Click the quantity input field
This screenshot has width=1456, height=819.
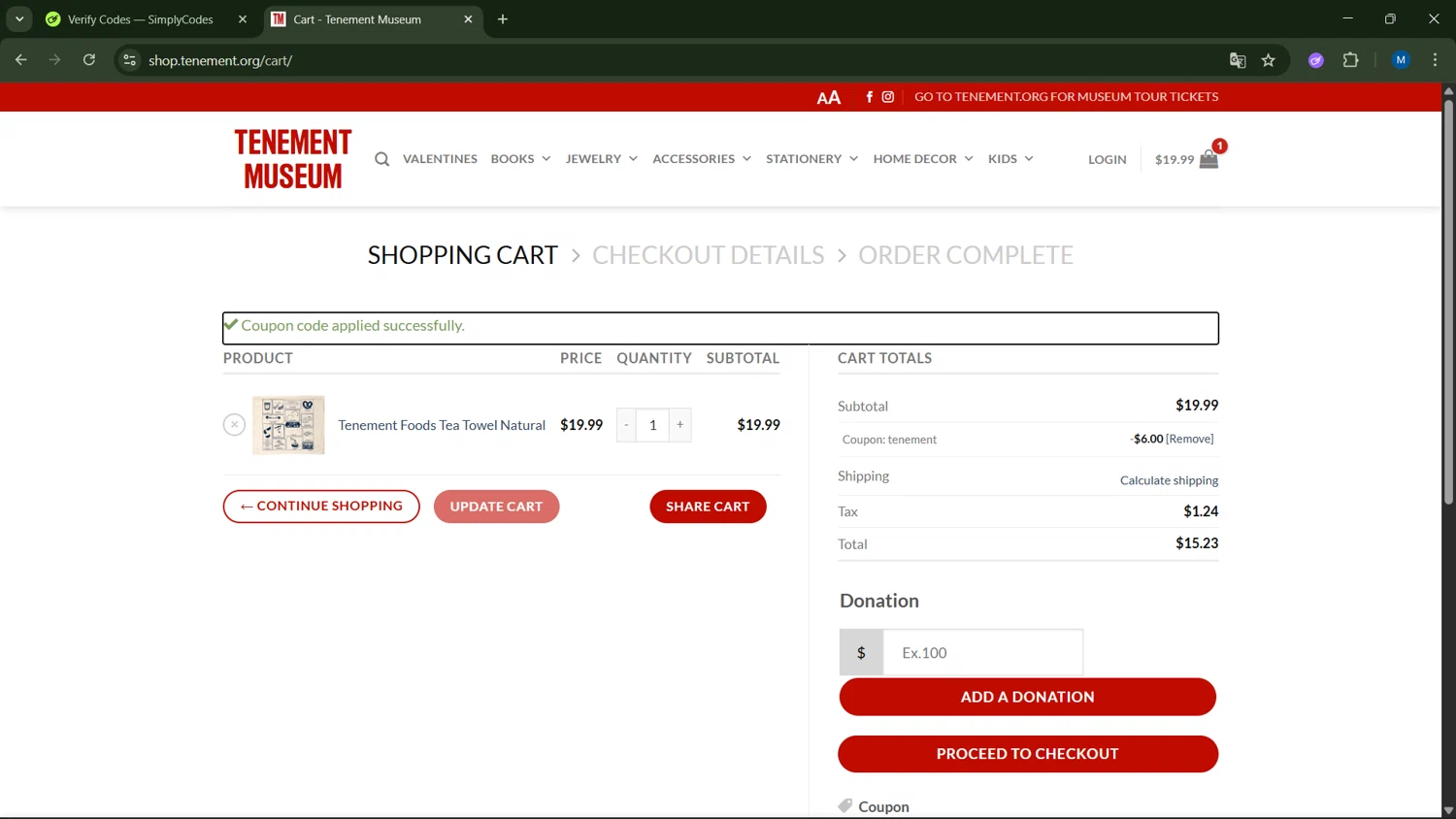[653, 425]
